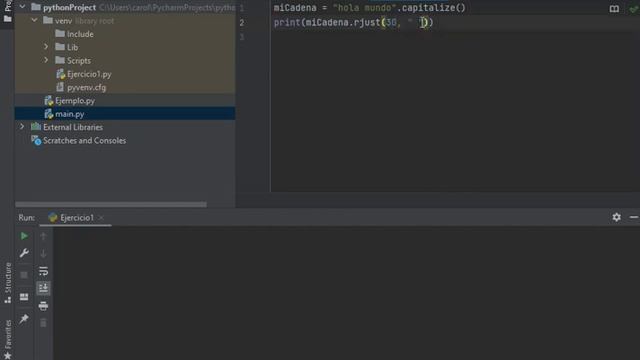Click the up stack trace arrow
The image size is (640, 360).
pos(43,236)
